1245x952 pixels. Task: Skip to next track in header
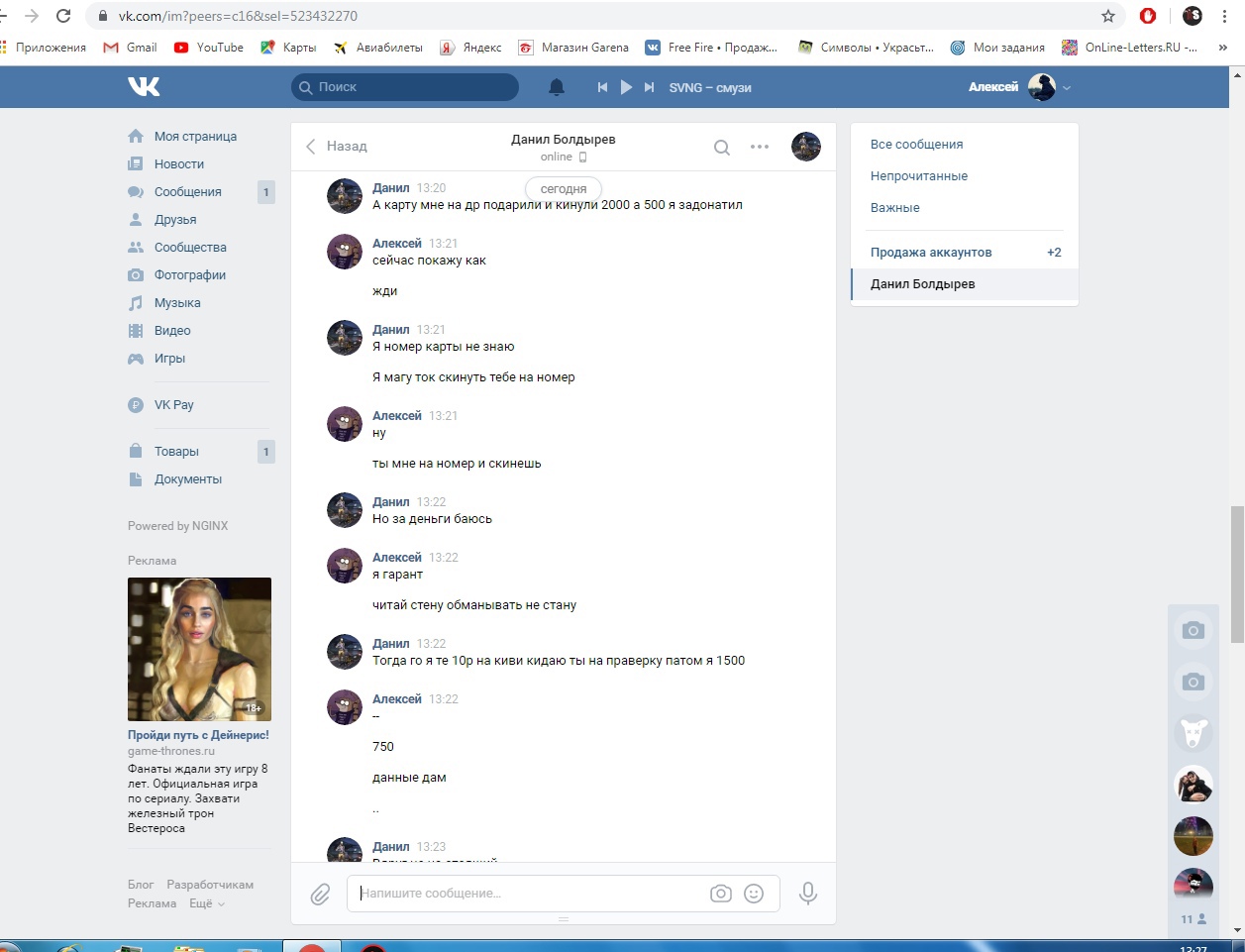click(649, 87)
